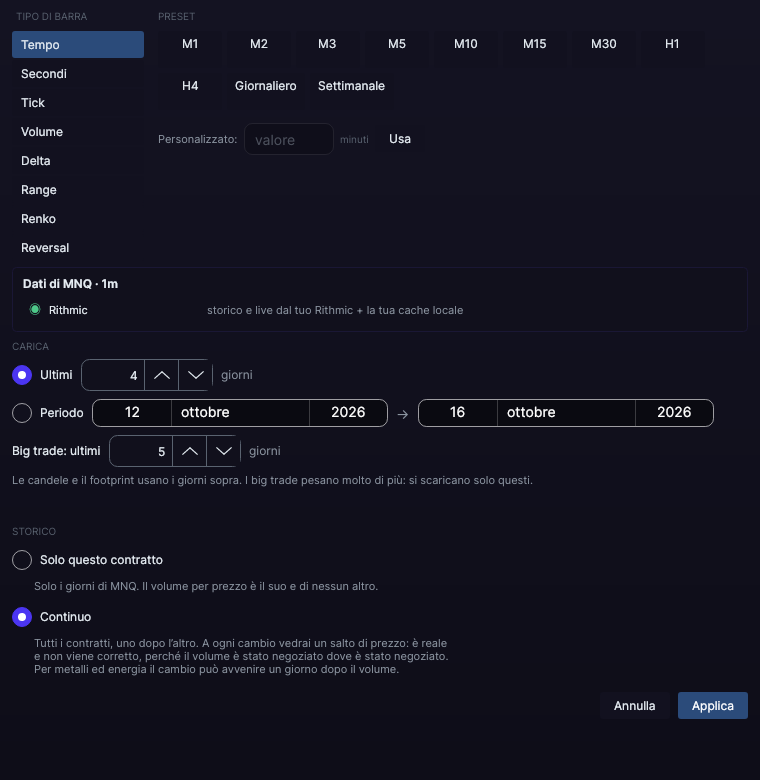Decrease Big trade days with down arrow

(x=223, y=451)
